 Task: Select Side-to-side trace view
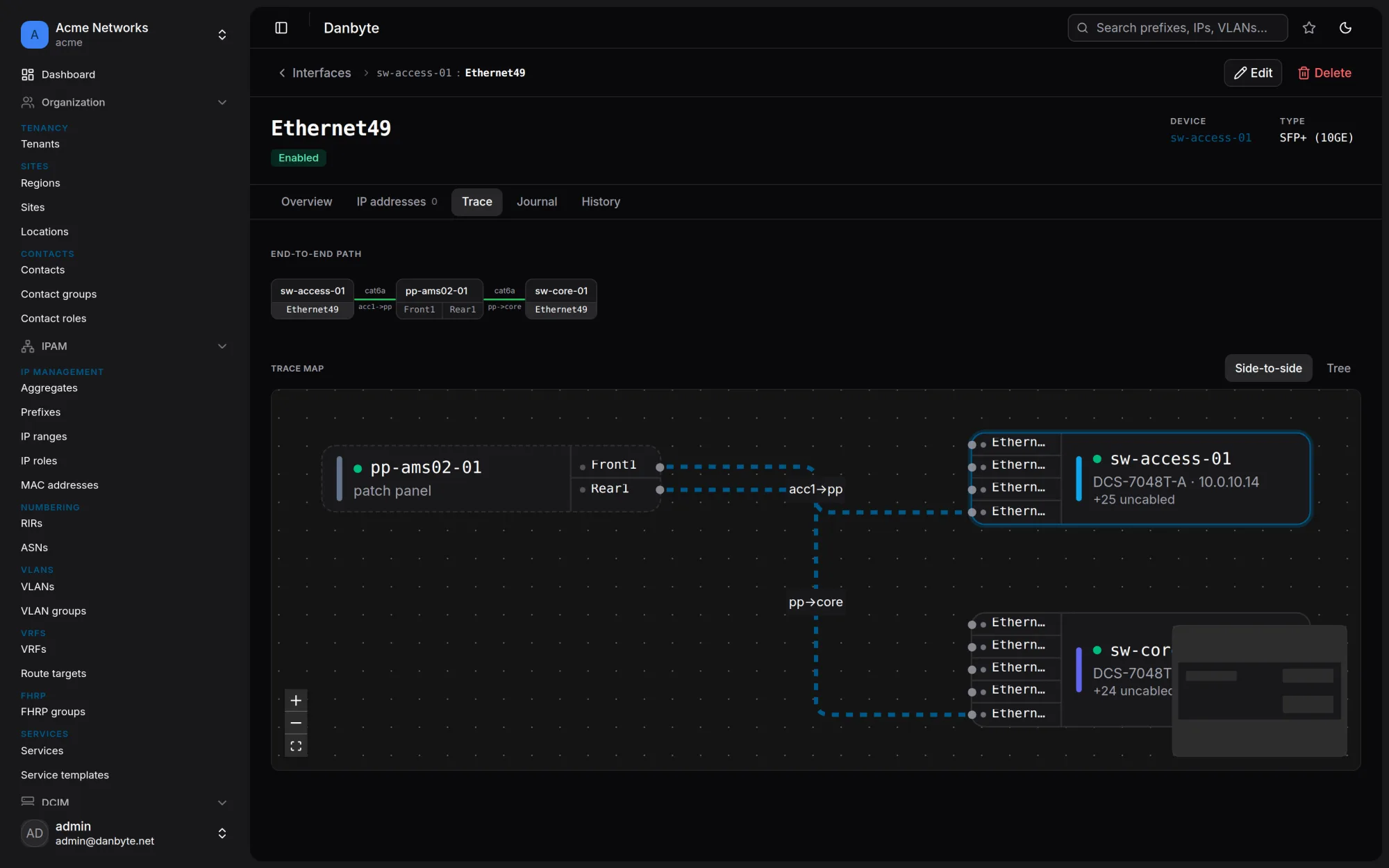(1268, 368)
